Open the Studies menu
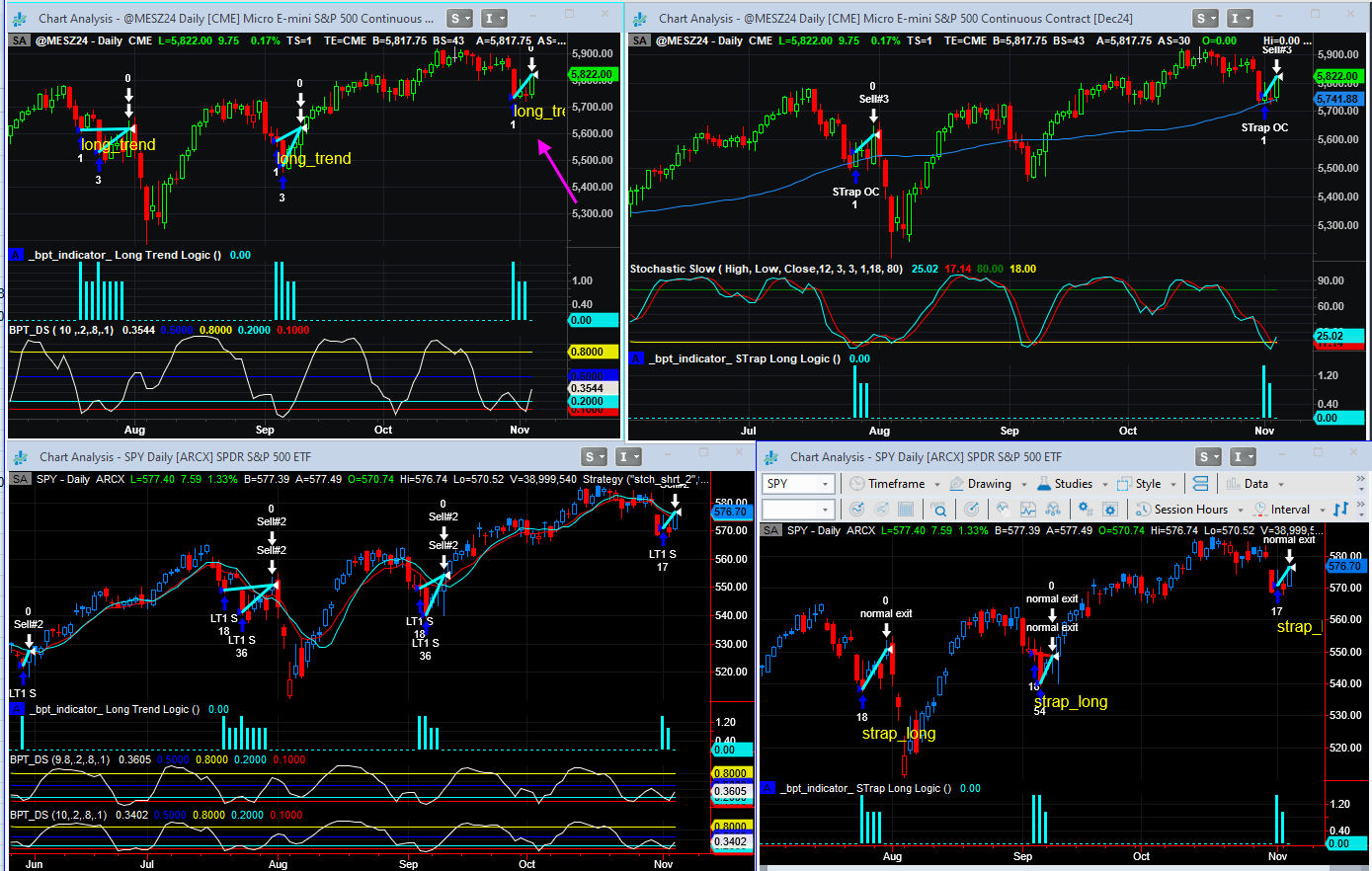This screenshot has height=871, width=1372. point(1072,484)
